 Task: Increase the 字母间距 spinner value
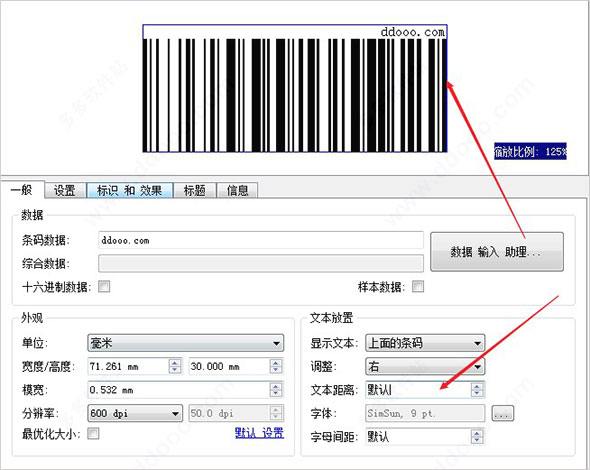click(477, 433)
